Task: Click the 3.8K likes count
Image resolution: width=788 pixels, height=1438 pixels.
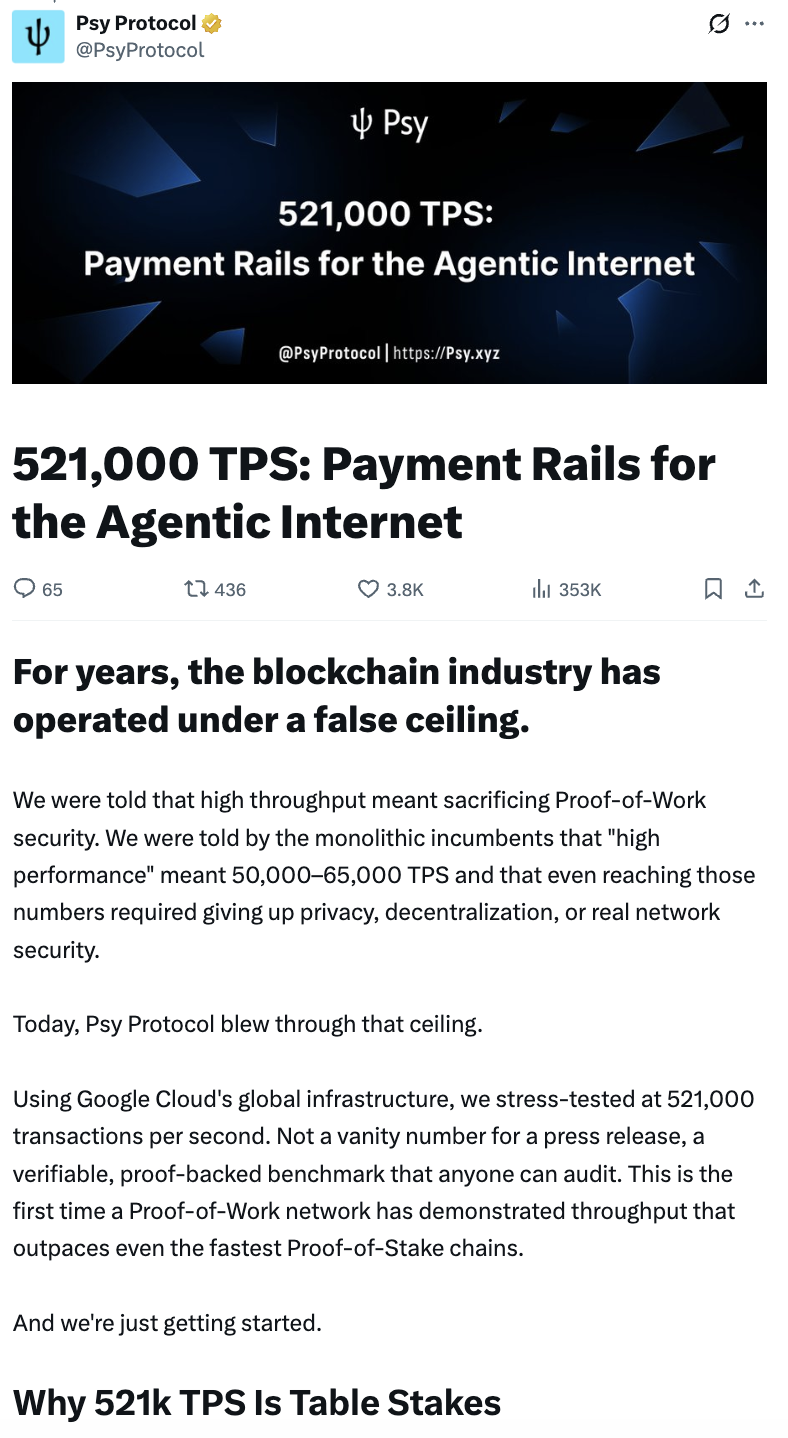Action: click(x=398, y=589)
